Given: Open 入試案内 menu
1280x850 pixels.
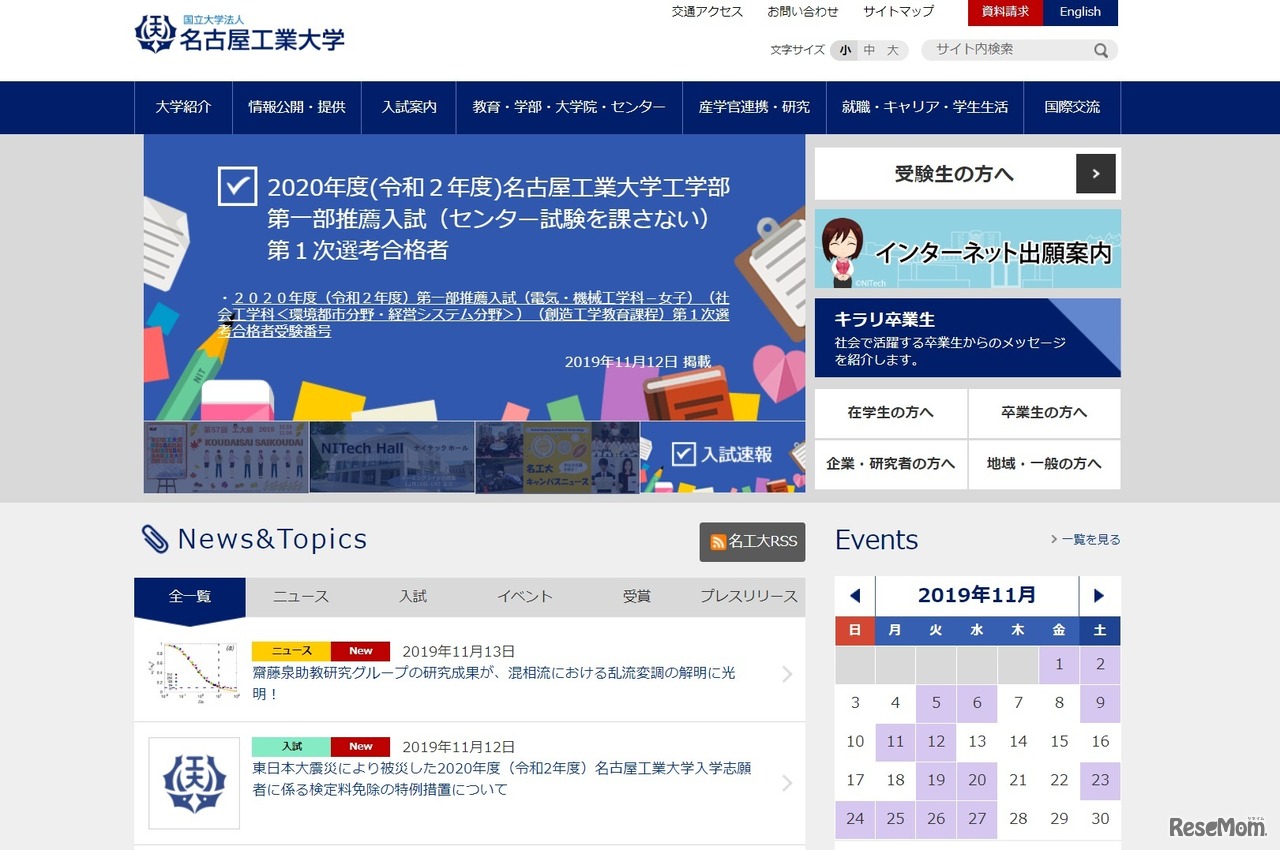Looking at the screenshot, I should tap(409, 107).
